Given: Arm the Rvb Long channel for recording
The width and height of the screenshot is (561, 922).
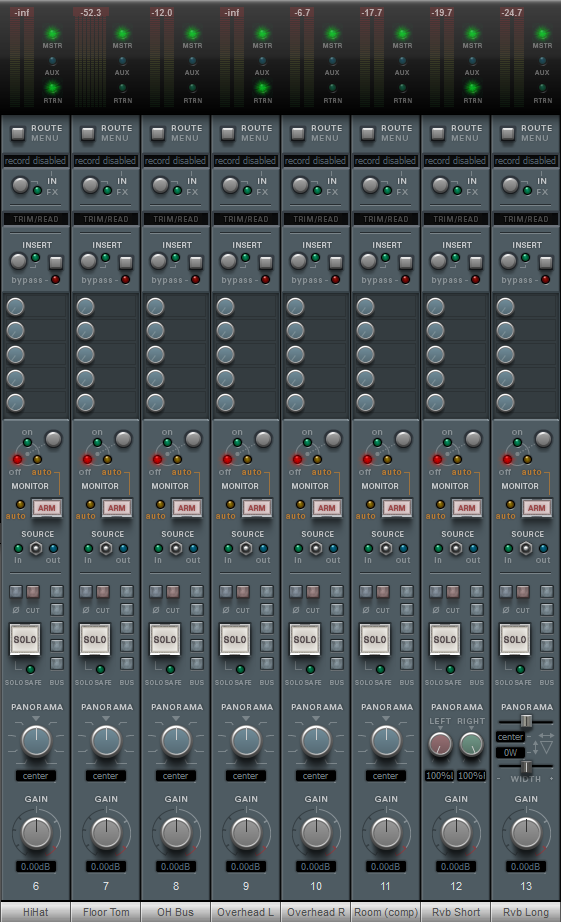Looking at the screenshot, I should 536,508.
